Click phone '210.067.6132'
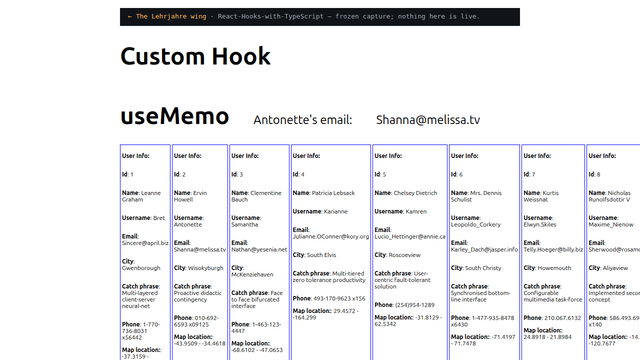Image resolution: width=640 pixels, height=360 pixels. 562,318
